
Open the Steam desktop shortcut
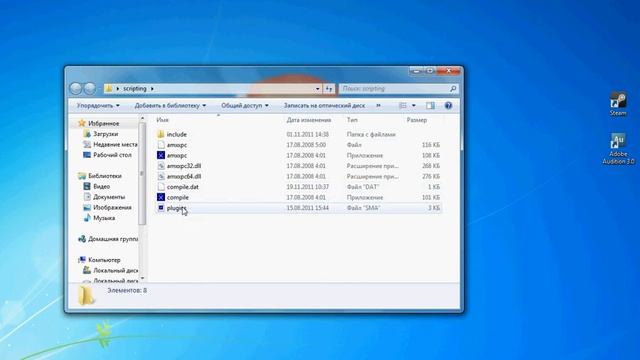pyautogui.click(x=618, y=104)
